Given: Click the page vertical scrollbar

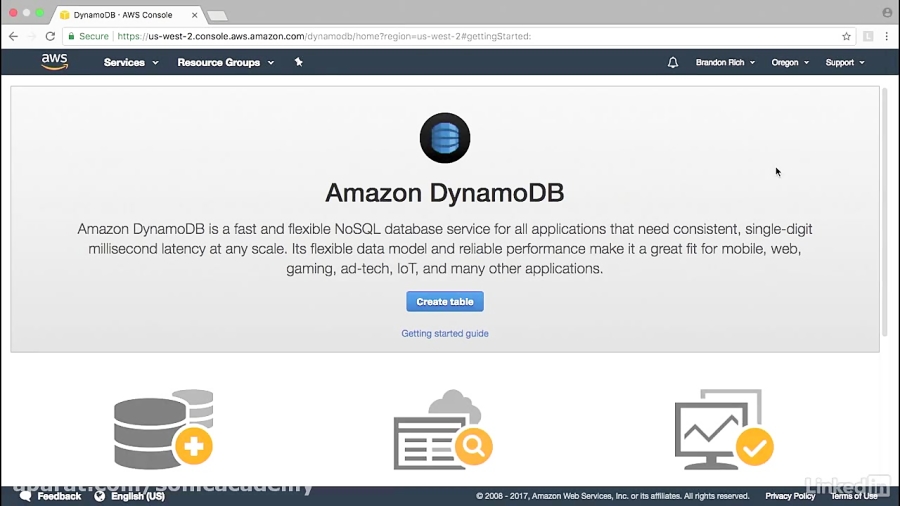Looking at the screenshot, I should tap(885, 212).
